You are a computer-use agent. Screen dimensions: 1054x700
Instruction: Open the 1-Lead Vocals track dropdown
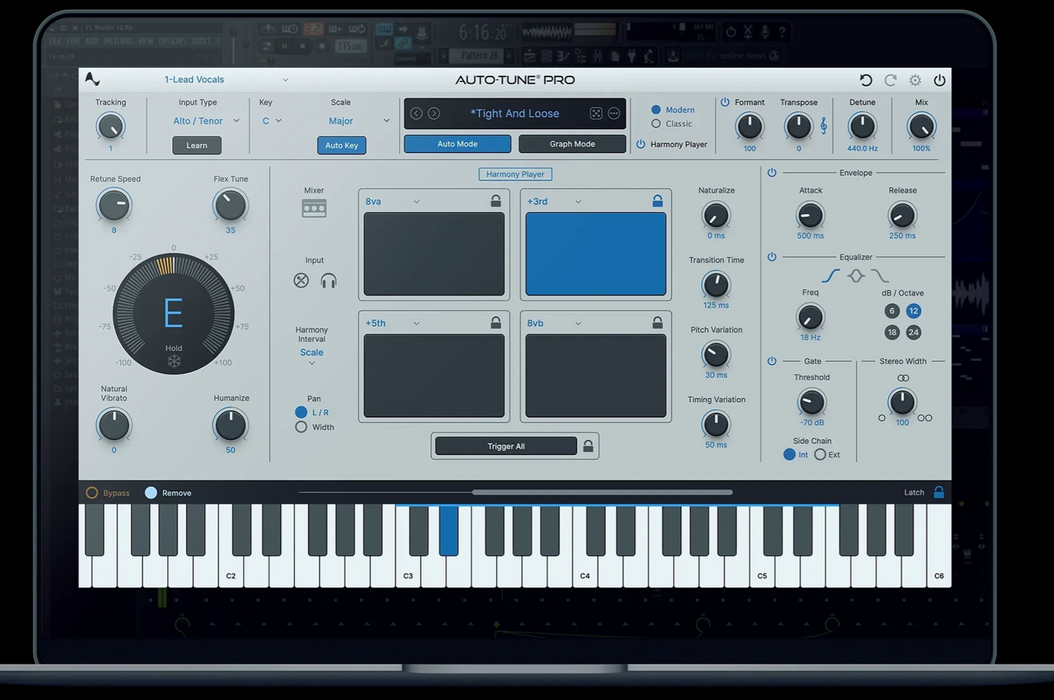click(x=226, y=79)
